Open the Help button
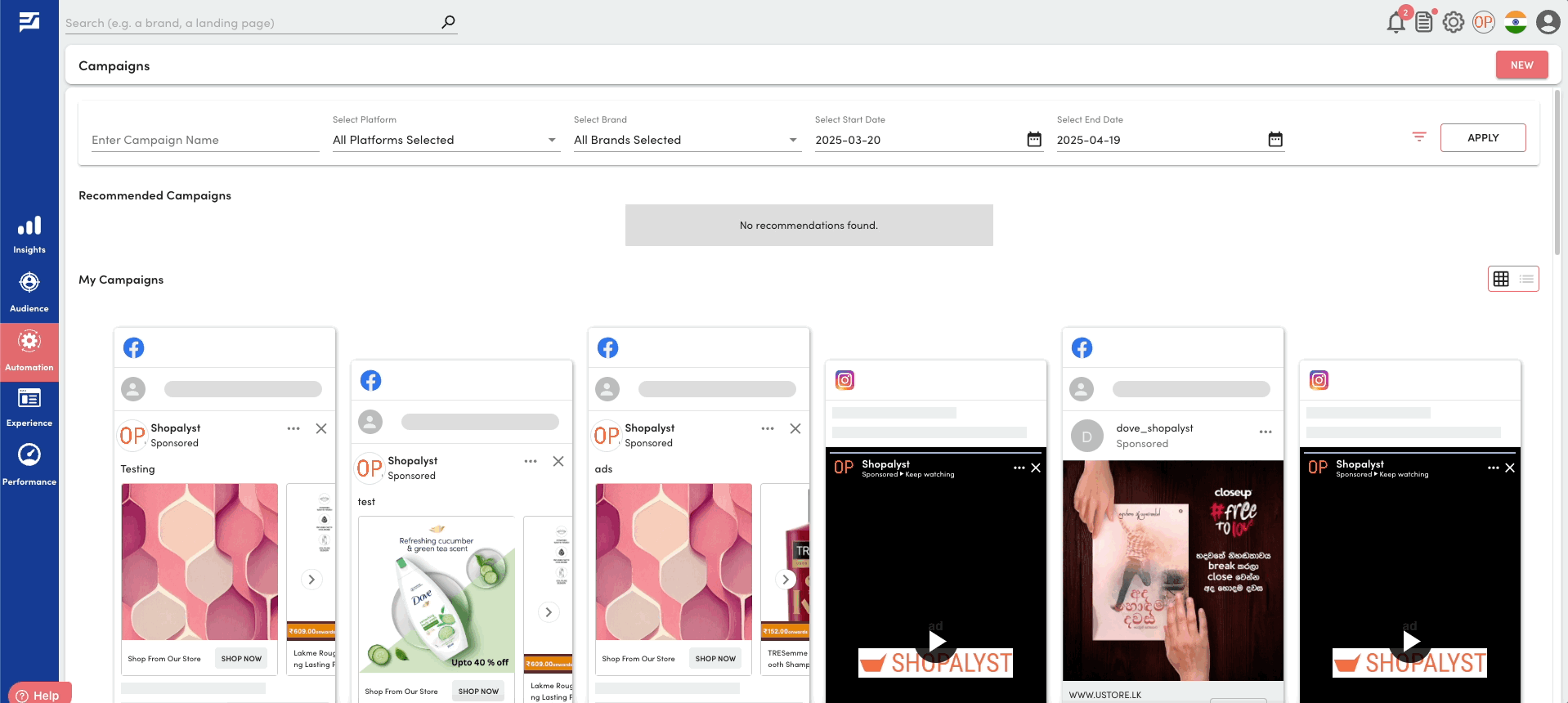 coord(39,693)
